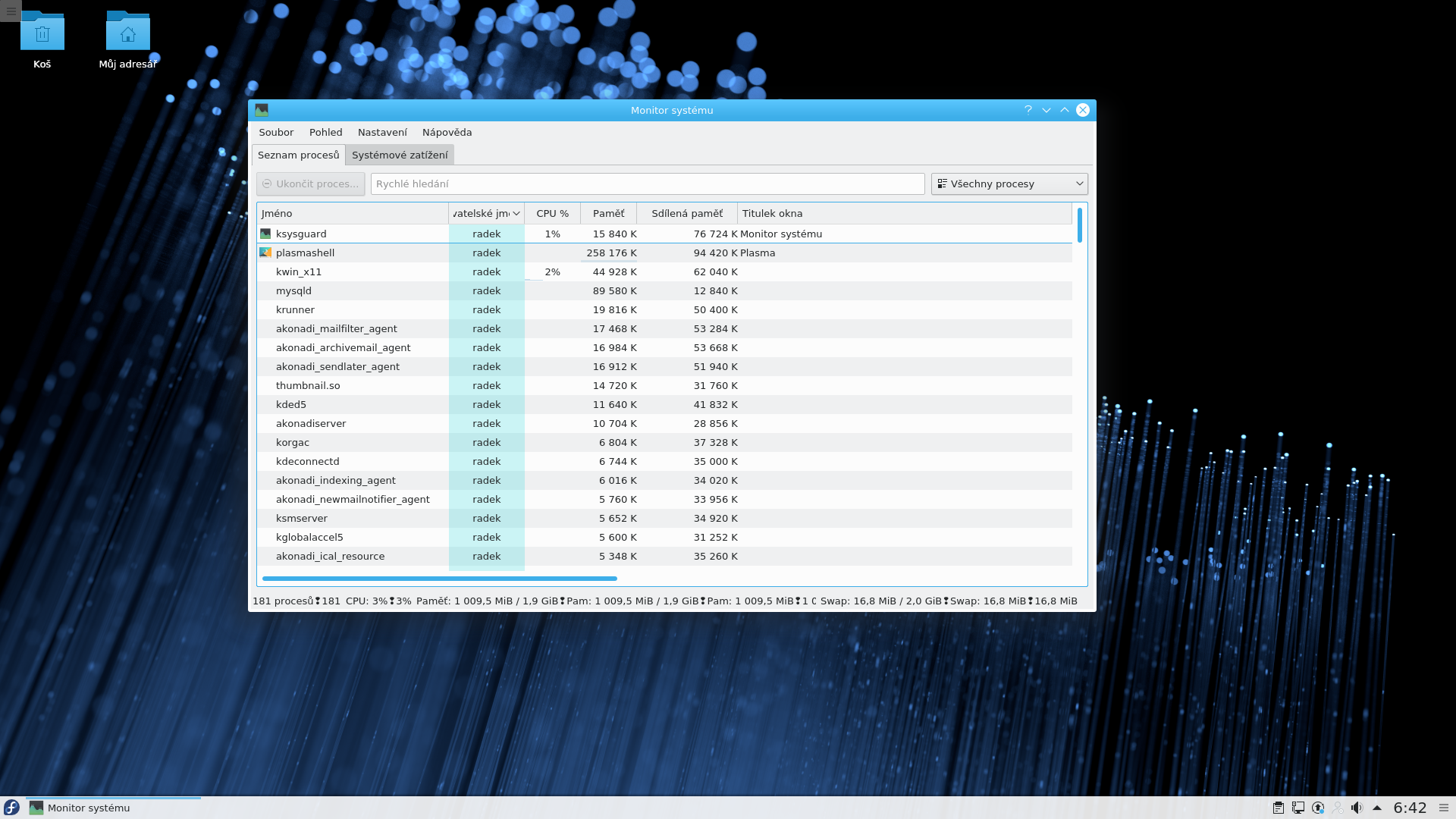This screenshot has height=819, width=1456.
Task: Open the network connections tray icon
Action: click(x=1298, y=808)
